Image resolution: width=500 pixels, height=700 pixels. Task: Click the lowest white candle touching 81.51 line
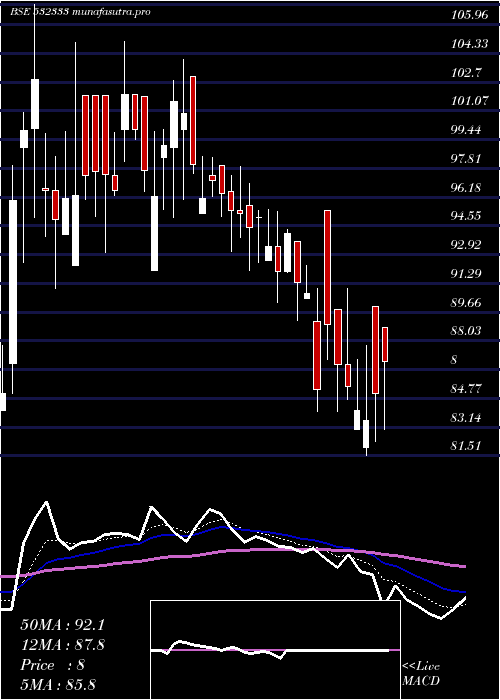tap(366, 434)
